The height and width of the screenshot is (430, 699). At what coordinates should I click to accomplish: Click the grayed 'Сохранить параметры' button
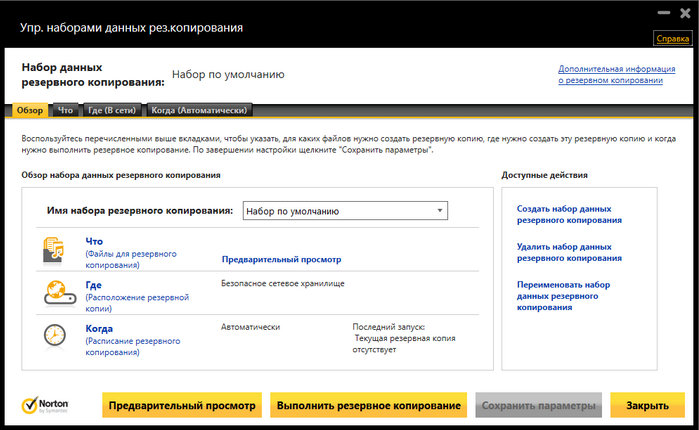click(539, 405)
